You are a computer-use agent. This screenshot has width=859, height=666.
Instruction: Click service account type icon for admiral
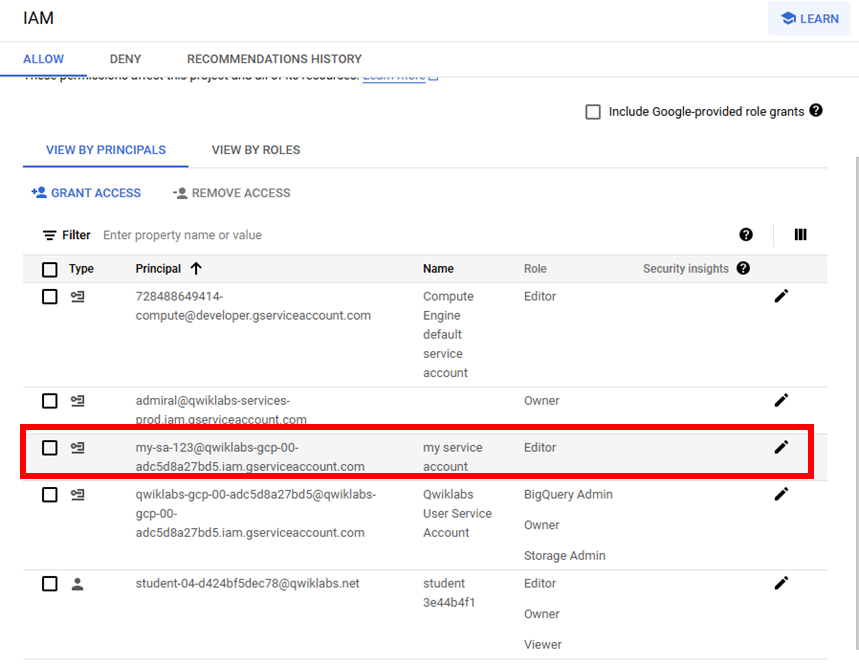pyautogui.click(x=77, y=401)
